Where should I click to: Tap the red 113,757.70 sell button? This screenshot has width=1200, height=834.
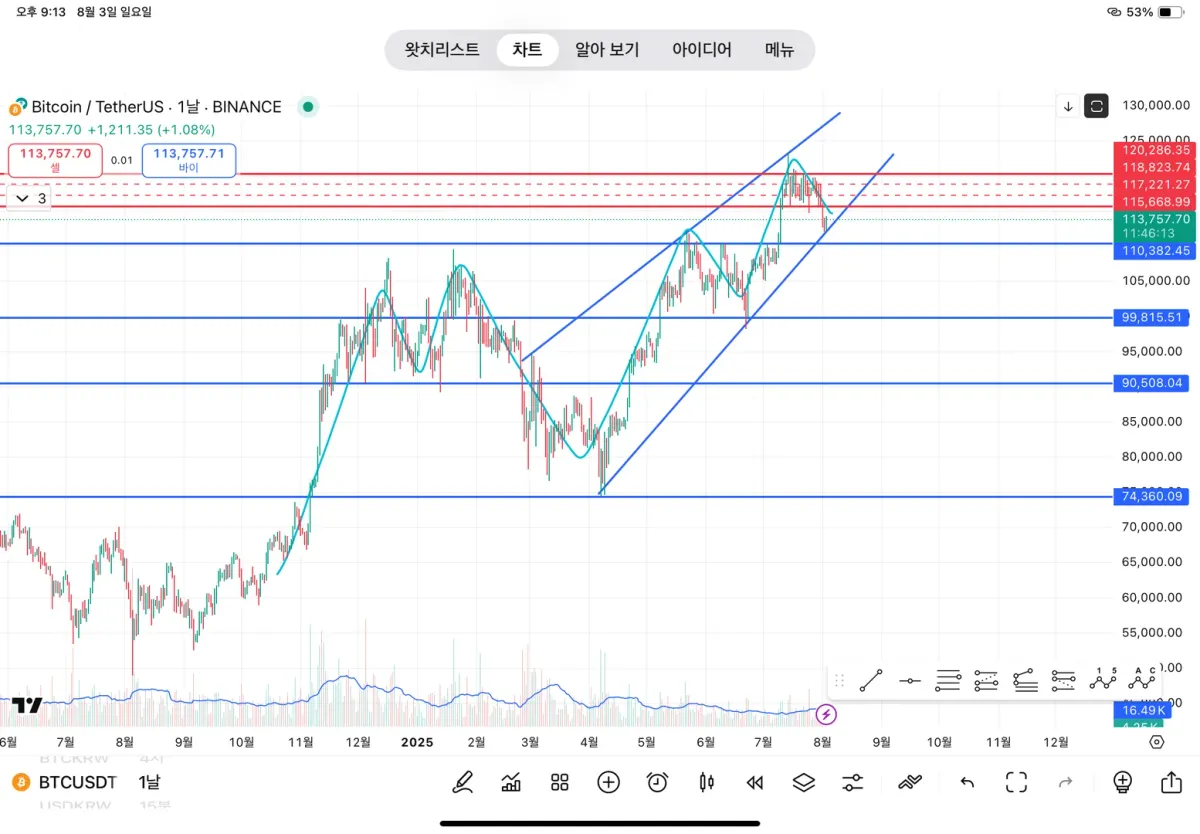click(55, 160)
